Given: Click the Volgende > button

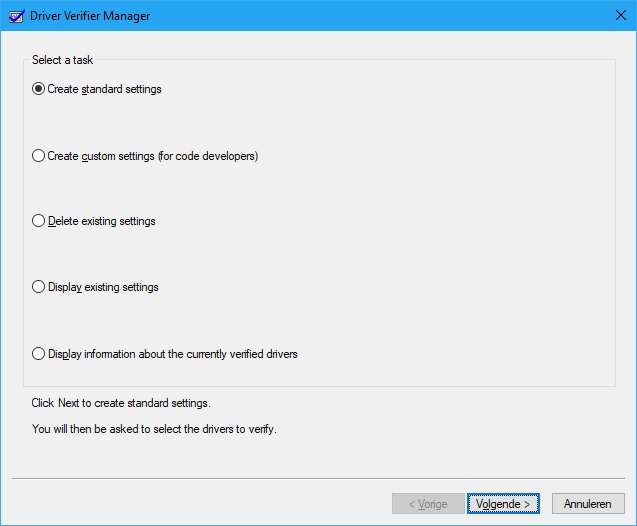Looking at the screenshot, I should (503, 504).
